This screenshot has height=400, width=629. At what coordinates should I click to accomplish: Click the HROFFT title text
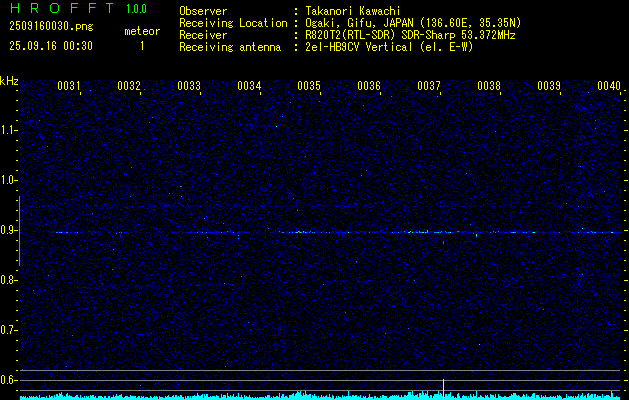[63, 8]
